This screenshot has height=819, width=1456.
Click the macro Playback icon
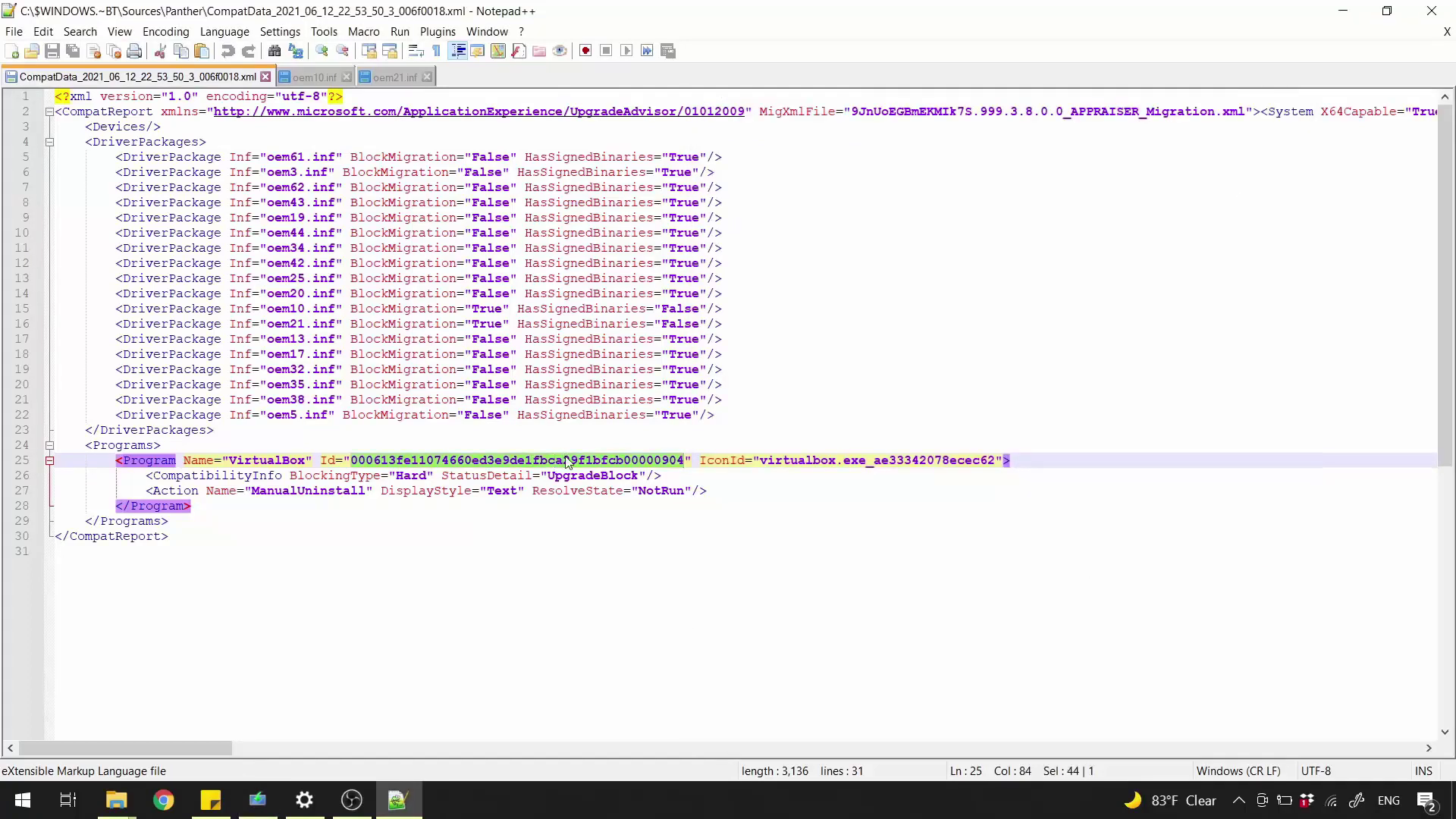coord(626,51)
